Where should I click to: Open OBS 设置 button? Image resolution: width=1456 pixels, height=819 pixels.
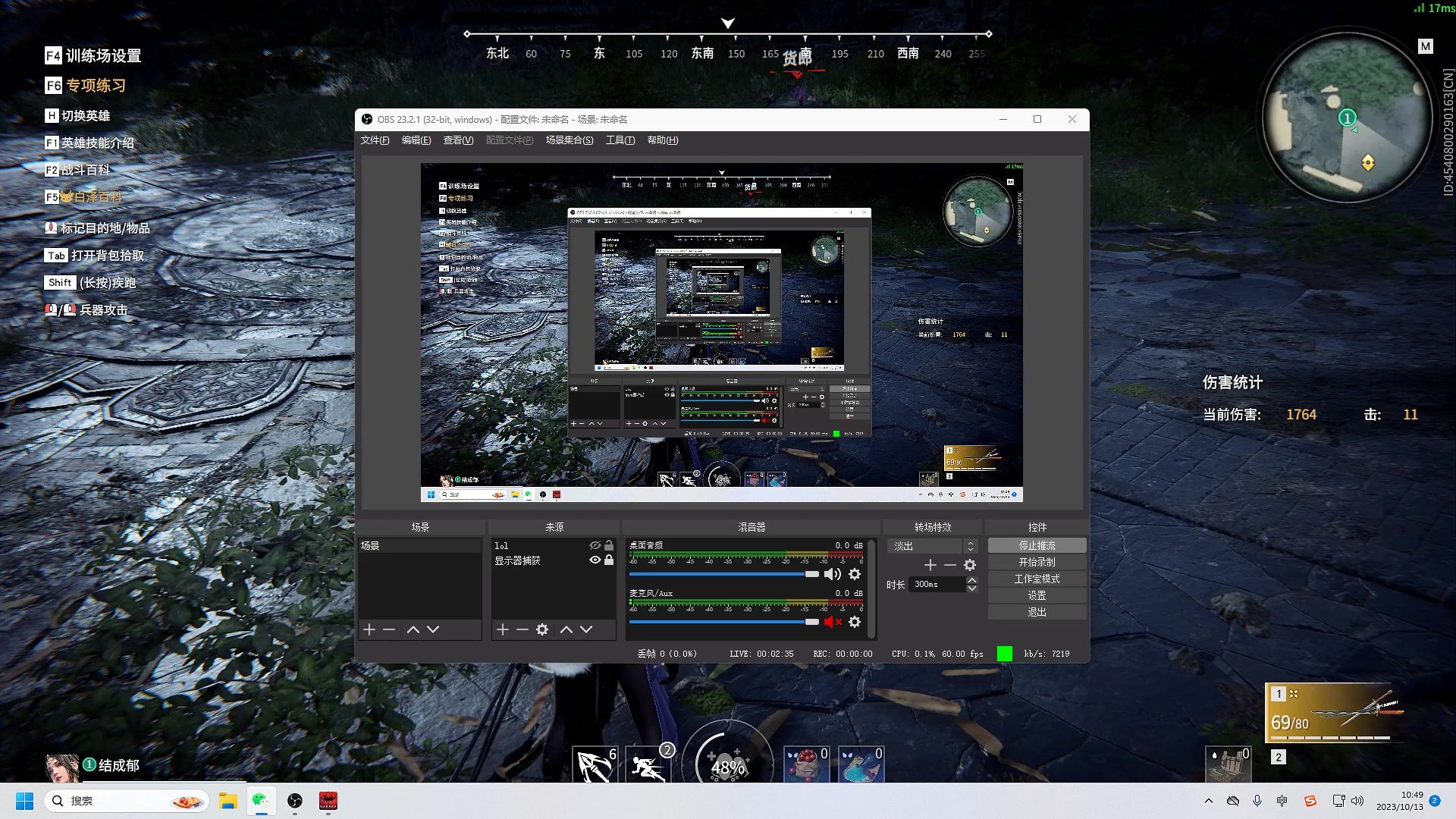click(x=1037, y=595)
